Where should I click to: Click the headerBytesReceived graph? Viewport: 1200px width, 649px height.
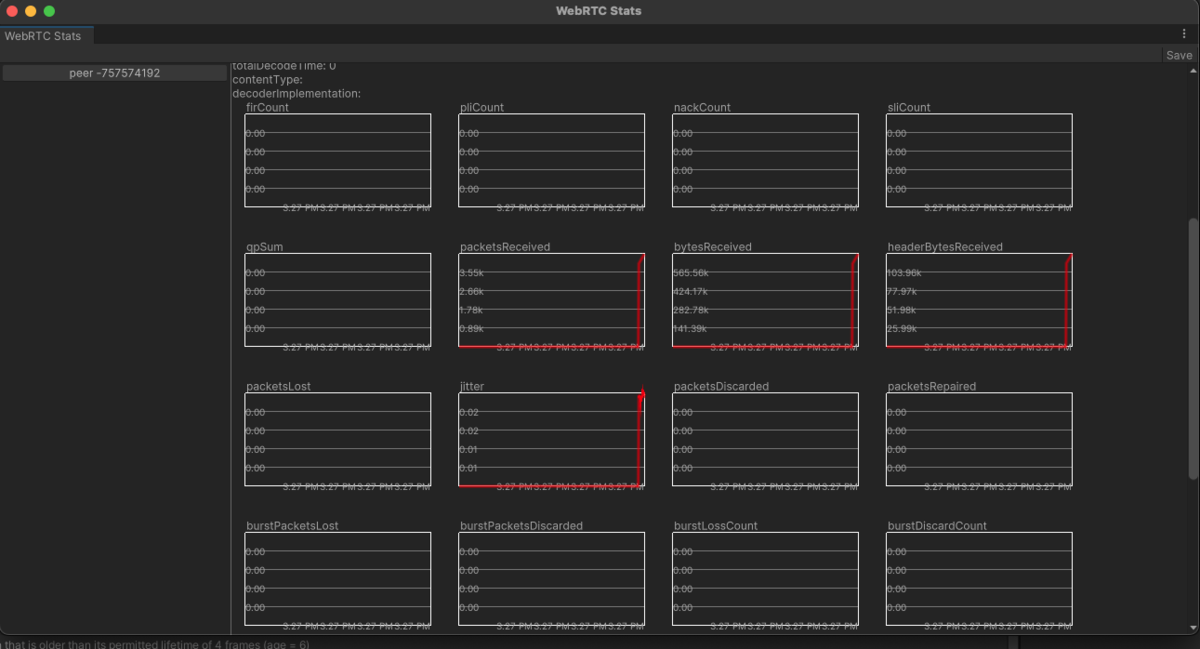[980, 300]
